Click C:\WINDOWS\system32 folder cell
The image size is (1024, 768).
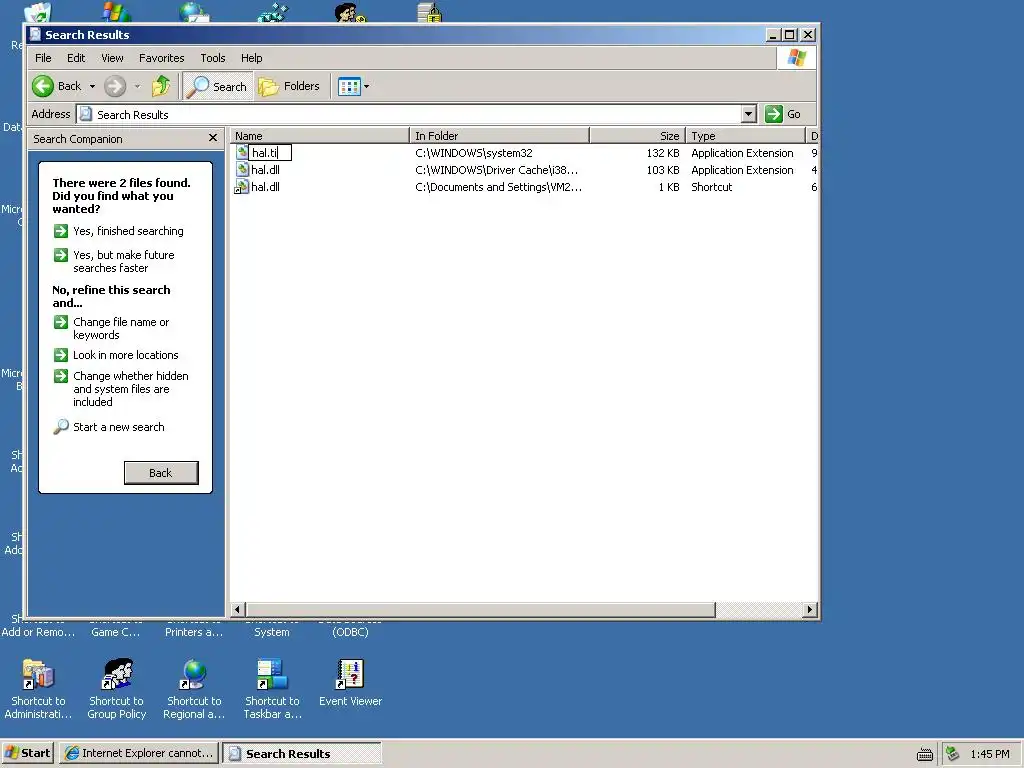coord(473,153)
